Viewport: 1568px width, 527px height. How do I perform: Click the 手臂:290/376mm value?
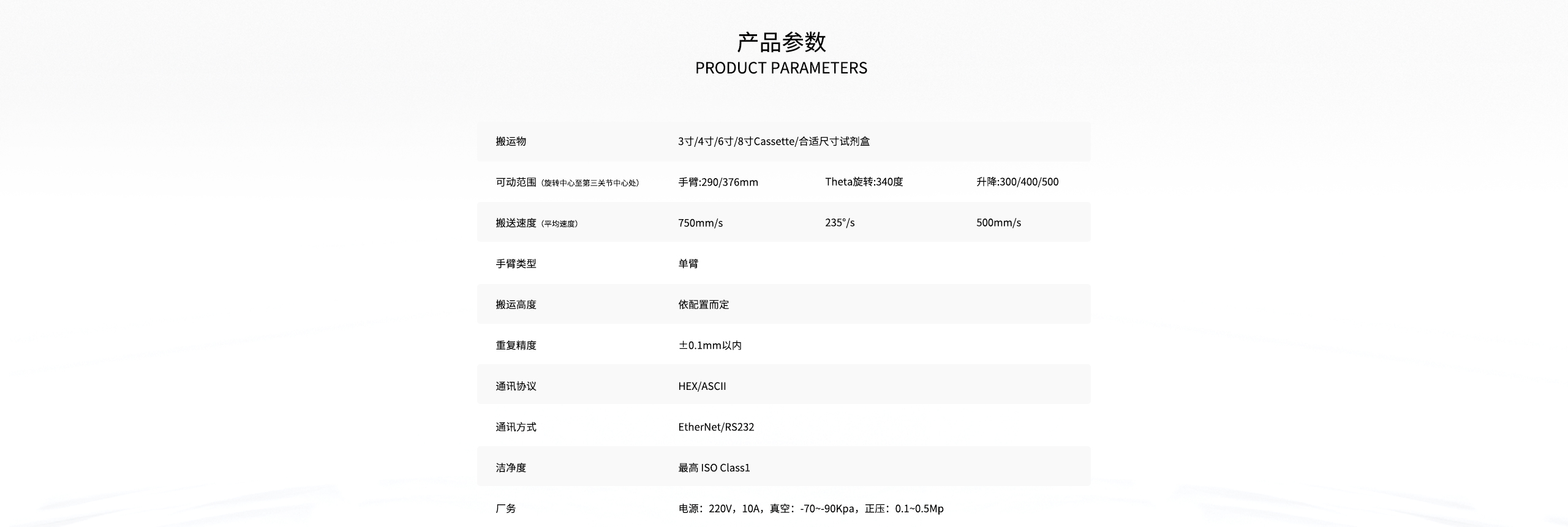(x=718, y=182)
